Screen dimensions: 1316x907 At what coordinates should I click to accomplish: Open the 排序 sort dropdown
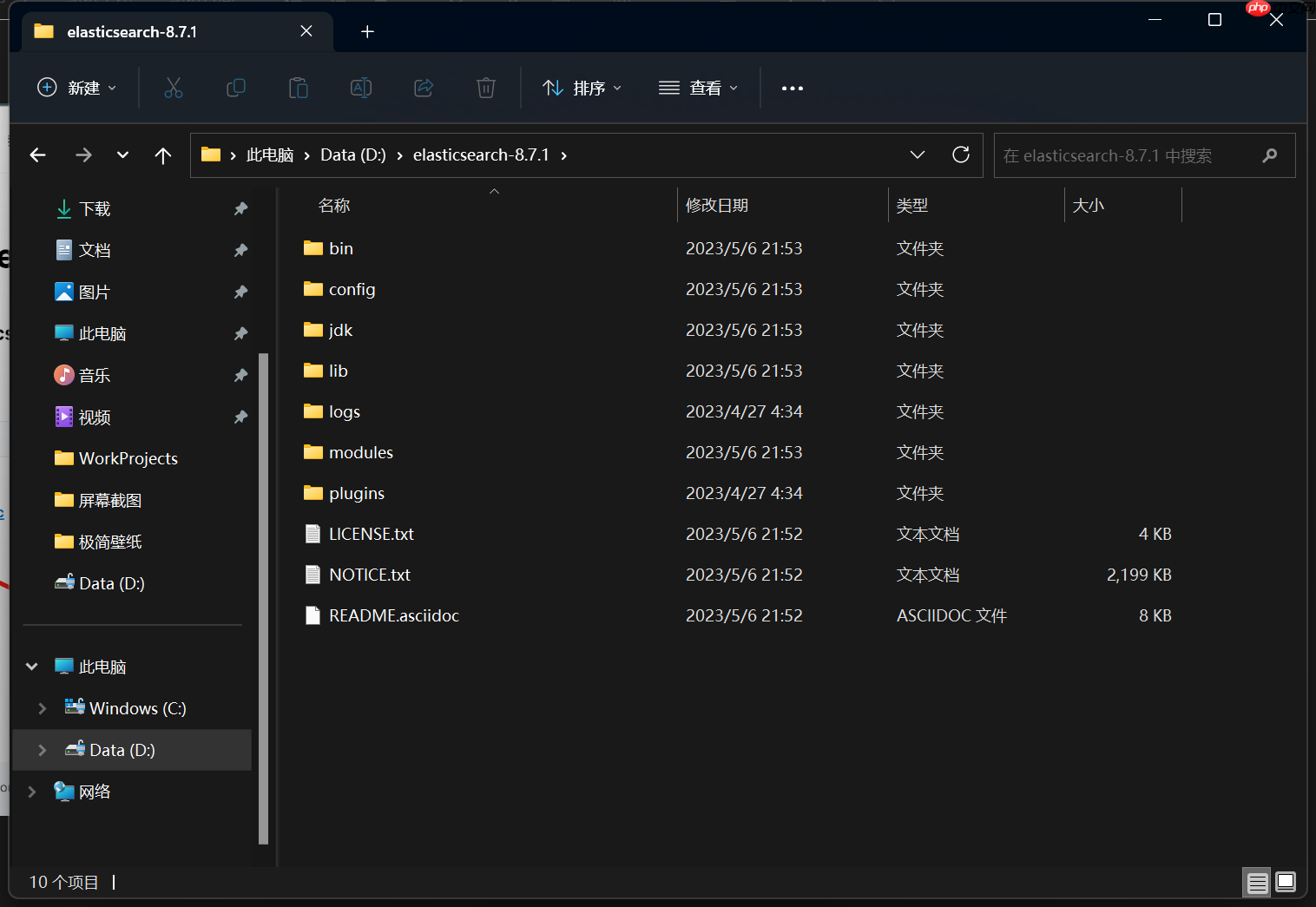(x=582, y=88)
